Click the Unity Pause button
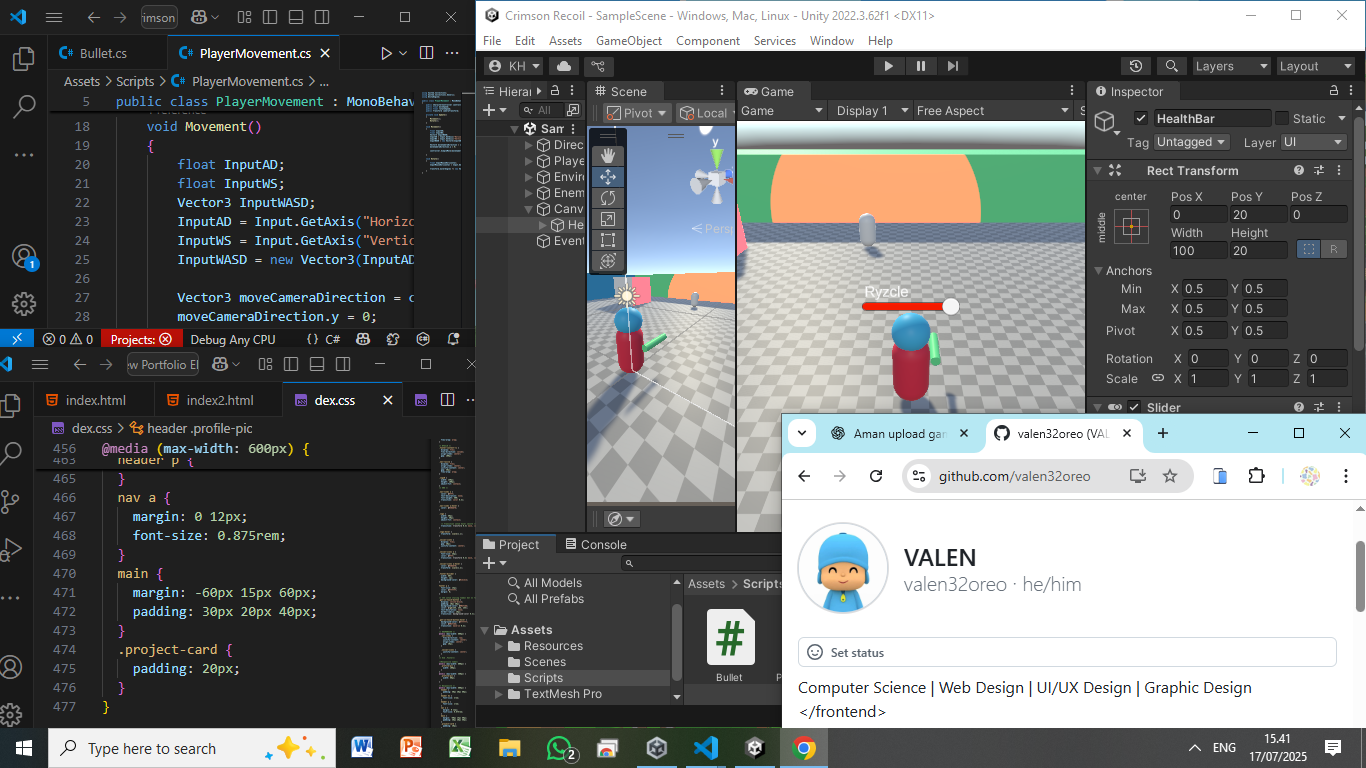 920,66
